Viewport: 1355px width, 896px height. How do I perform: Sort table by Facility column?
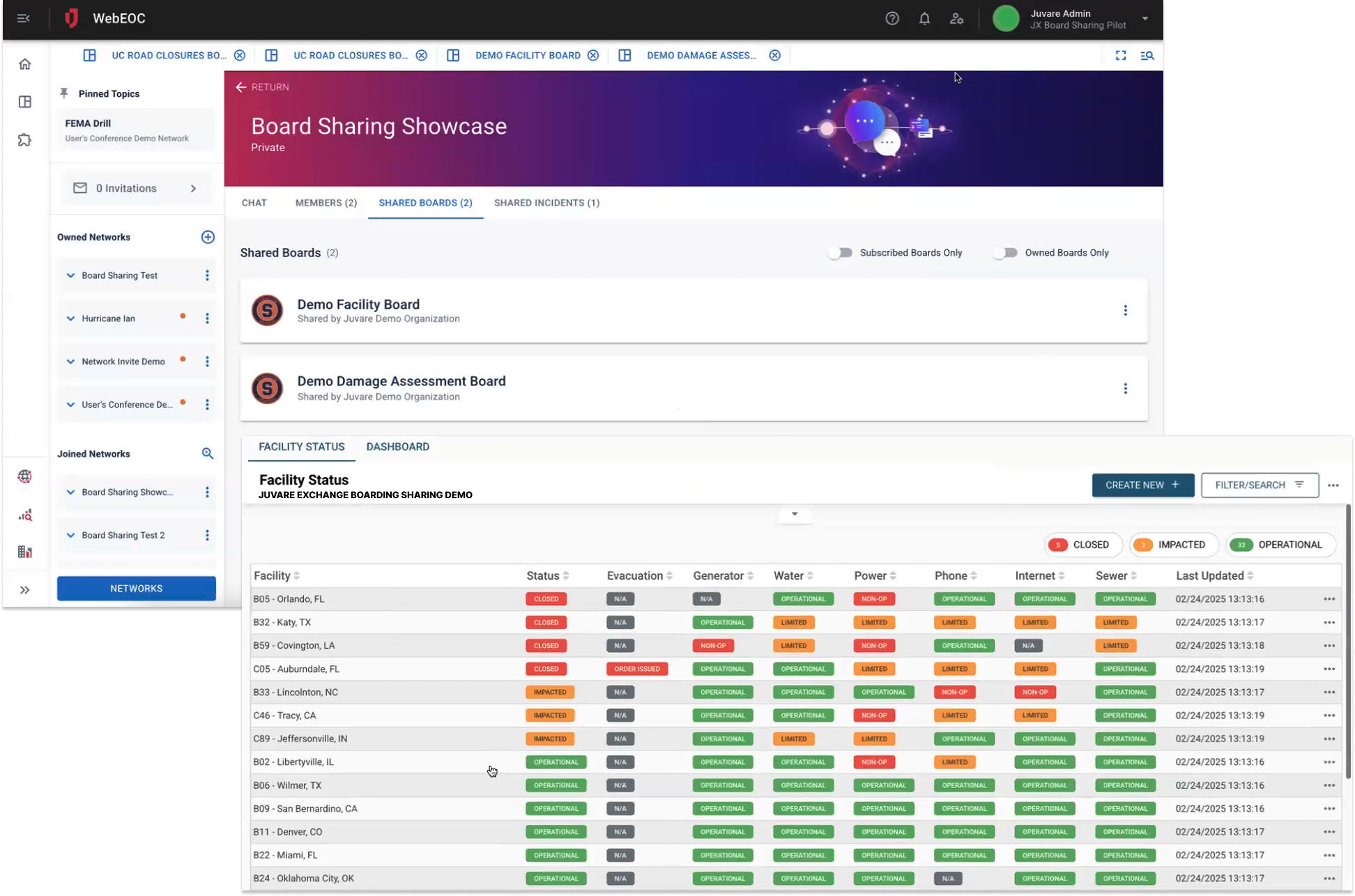[277, 576]
